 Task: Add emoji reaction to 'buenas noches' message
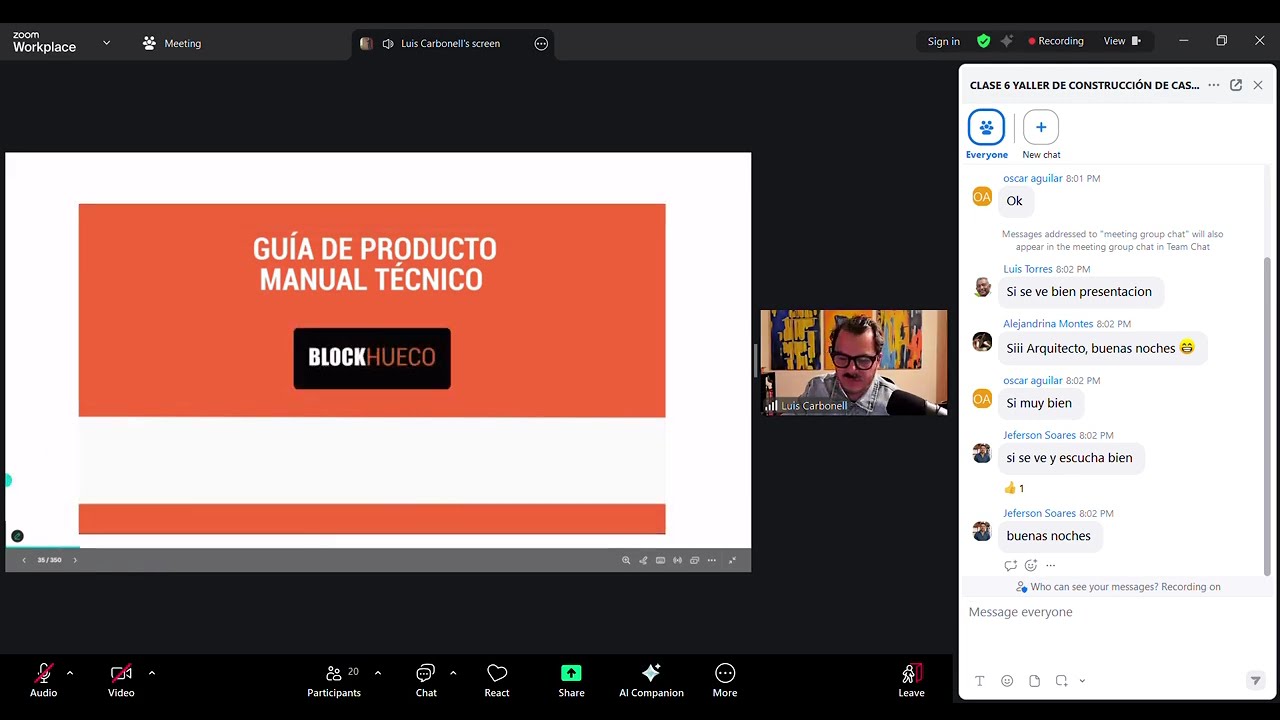(1031, 565)
